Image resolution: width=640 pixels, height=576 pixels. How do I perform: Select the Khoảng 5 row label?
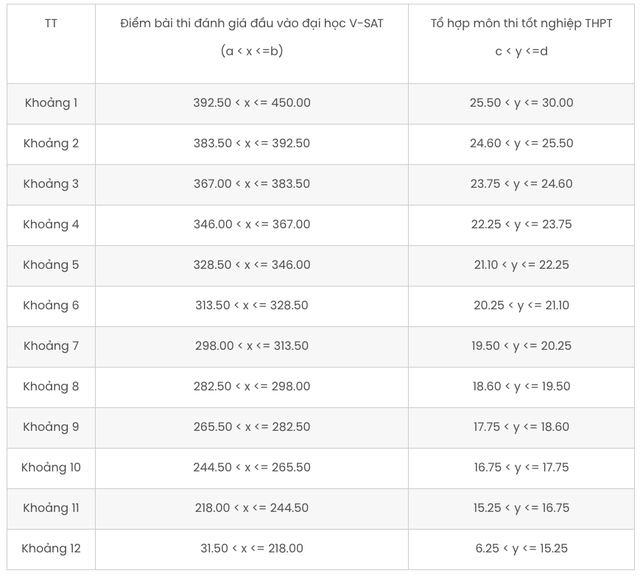click(x=51, y=265)
